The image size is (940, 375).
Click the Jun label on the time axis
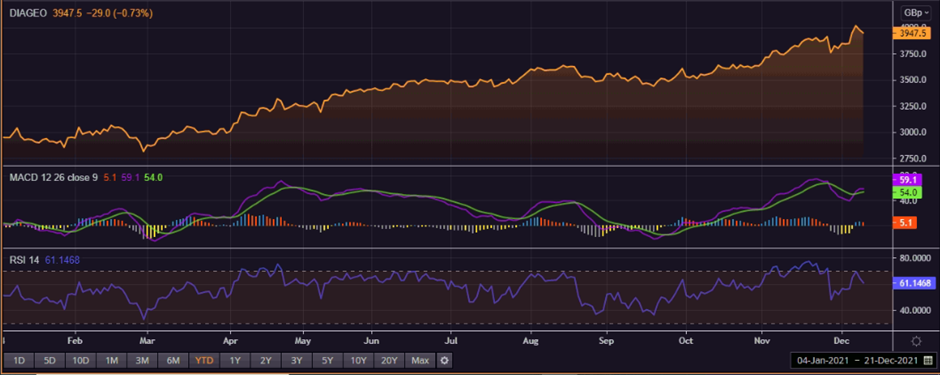372,340
